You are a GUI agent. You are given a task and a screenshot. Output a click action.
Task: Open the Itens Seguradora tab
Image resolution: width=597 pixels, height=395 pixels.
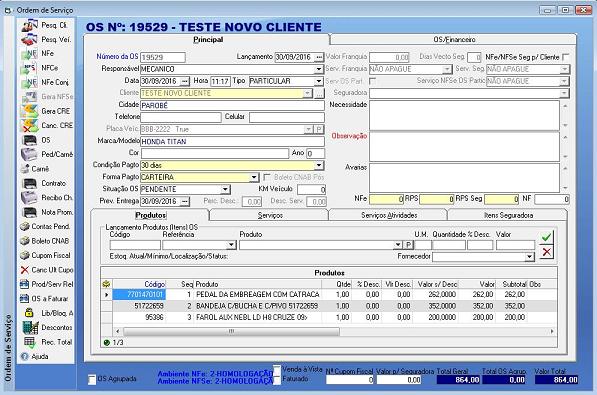point(508,215)
